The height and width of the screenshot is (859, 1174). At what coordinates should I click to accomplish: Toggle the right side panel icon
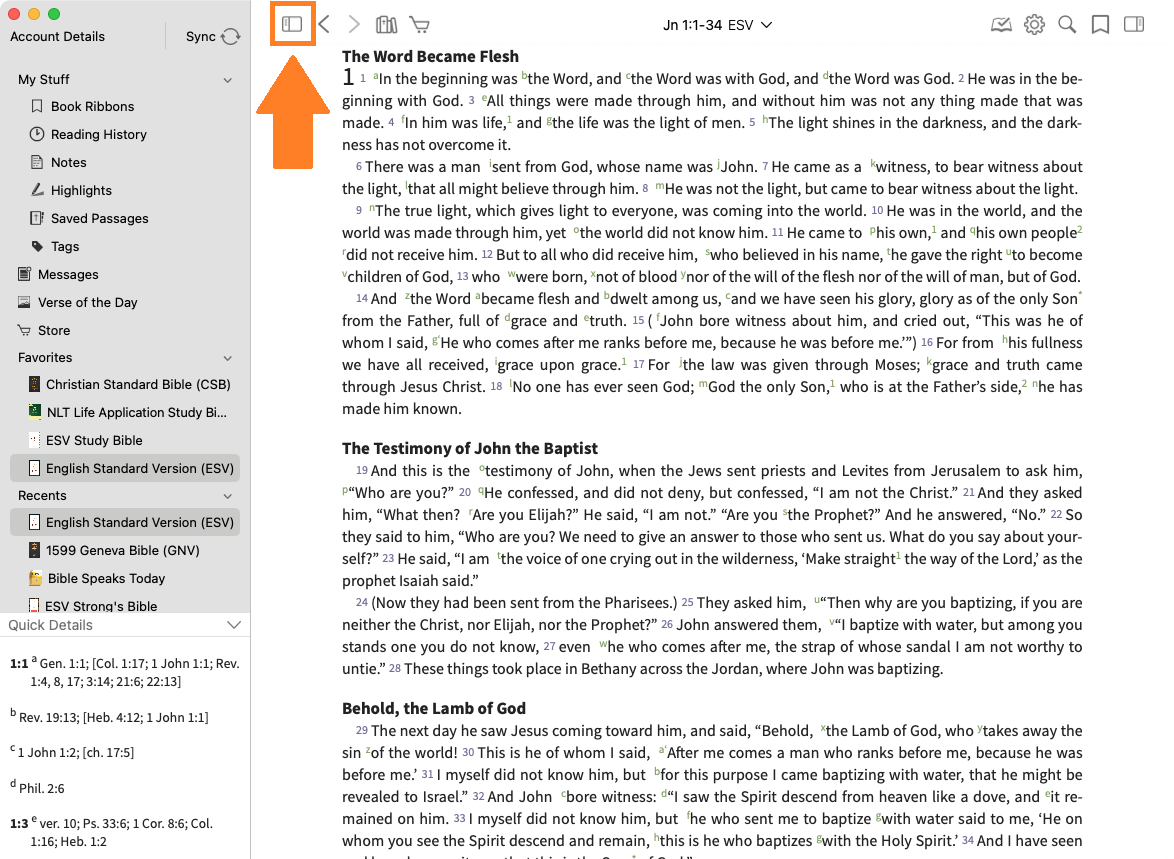pyautogui.click(x=1133, y=24)
